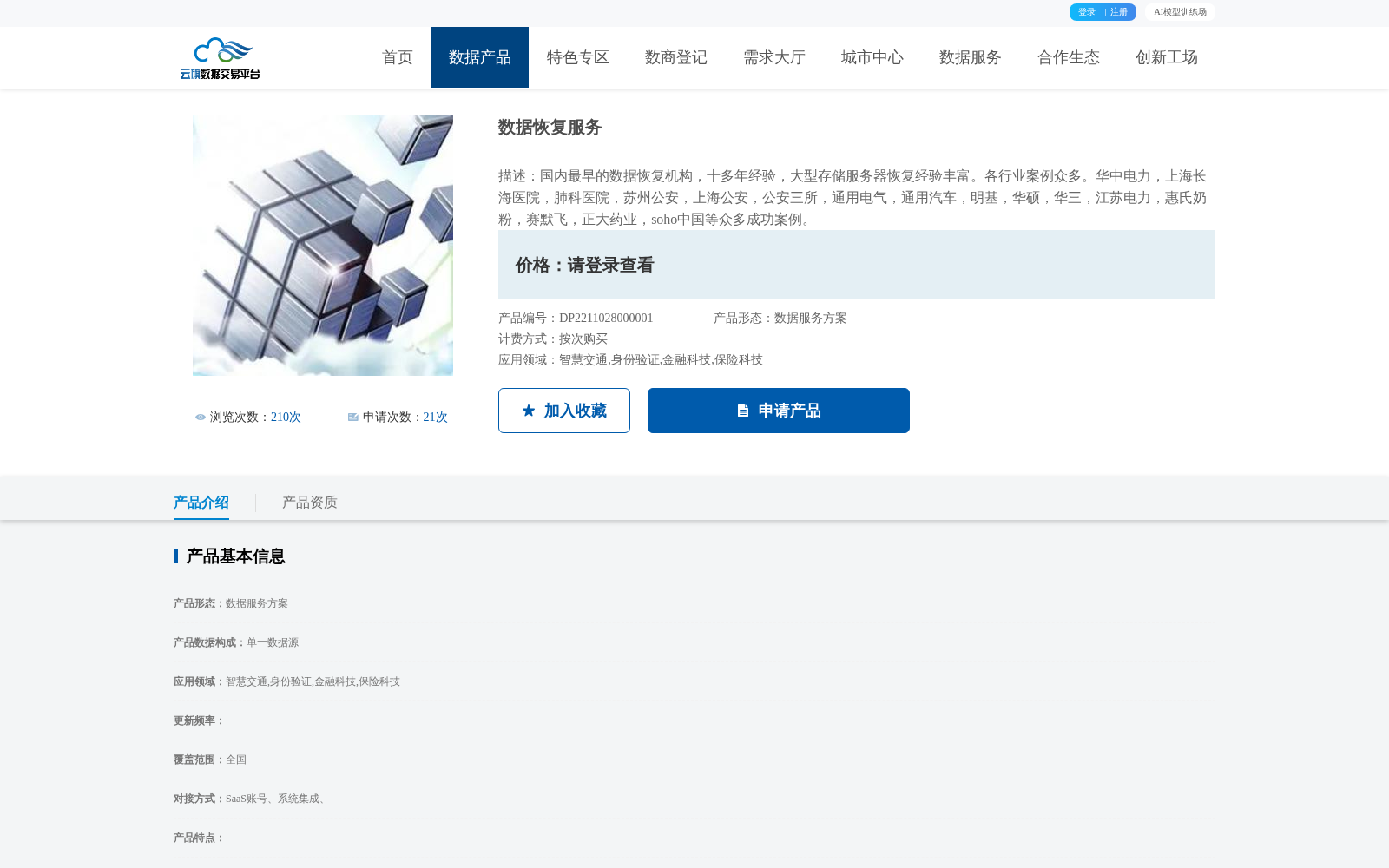Click the 数据恢复服务 product title
The width and height of the screenshot is (1389, 868).
(x=550, y=128)
